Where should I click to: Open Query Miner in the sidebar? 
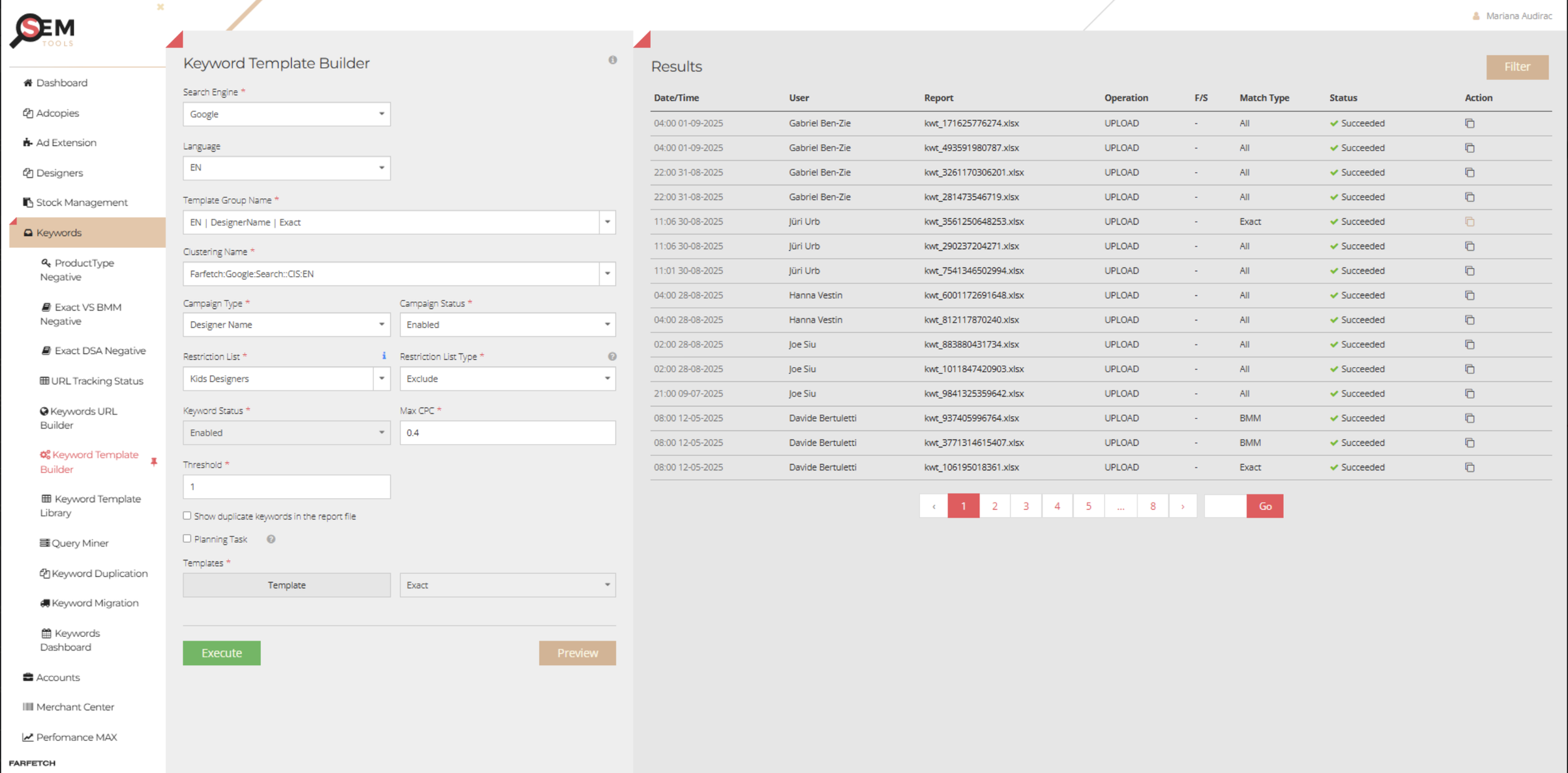point(80,543)
